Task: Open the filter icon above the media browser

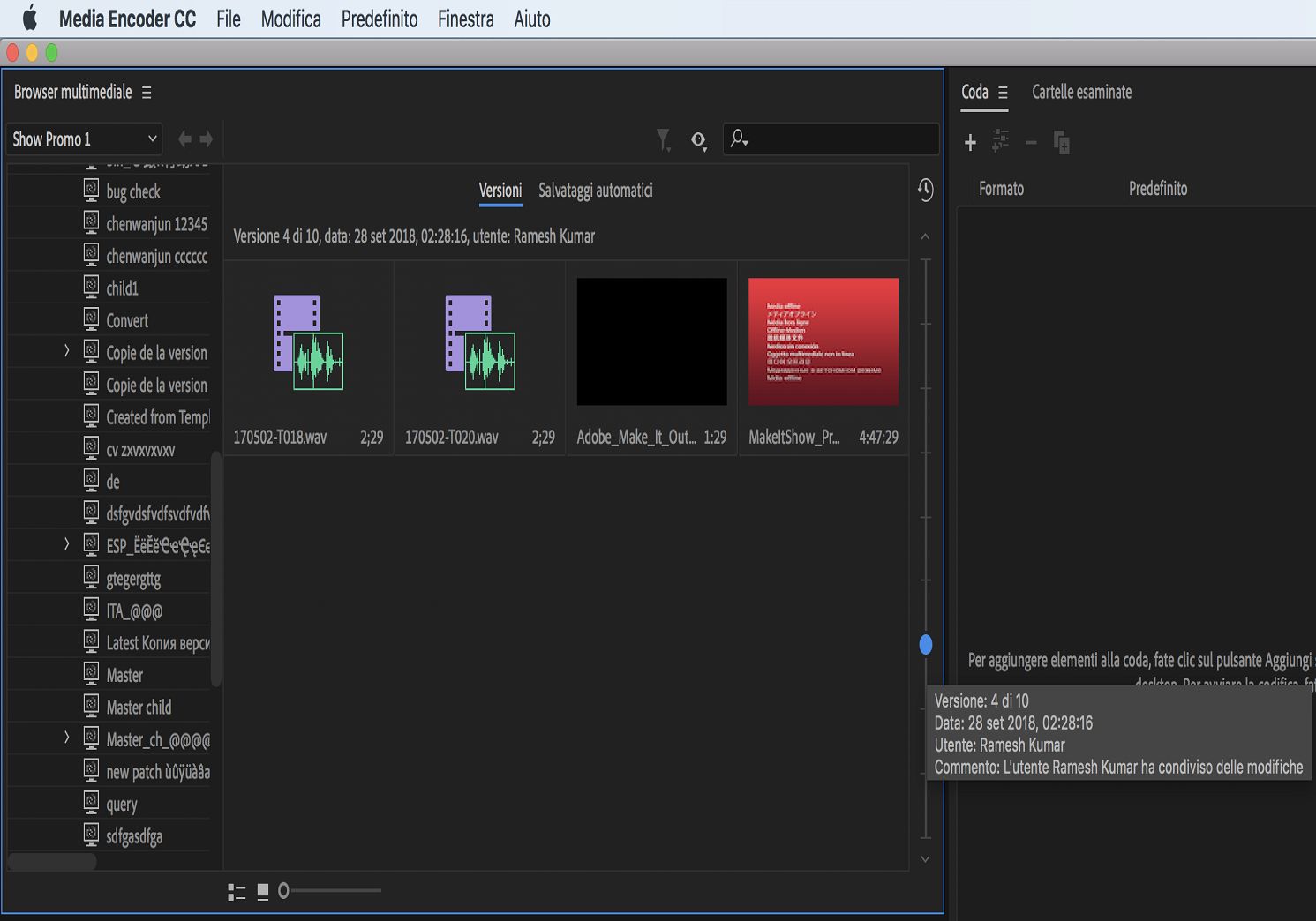Action: [x=663, y=139]
